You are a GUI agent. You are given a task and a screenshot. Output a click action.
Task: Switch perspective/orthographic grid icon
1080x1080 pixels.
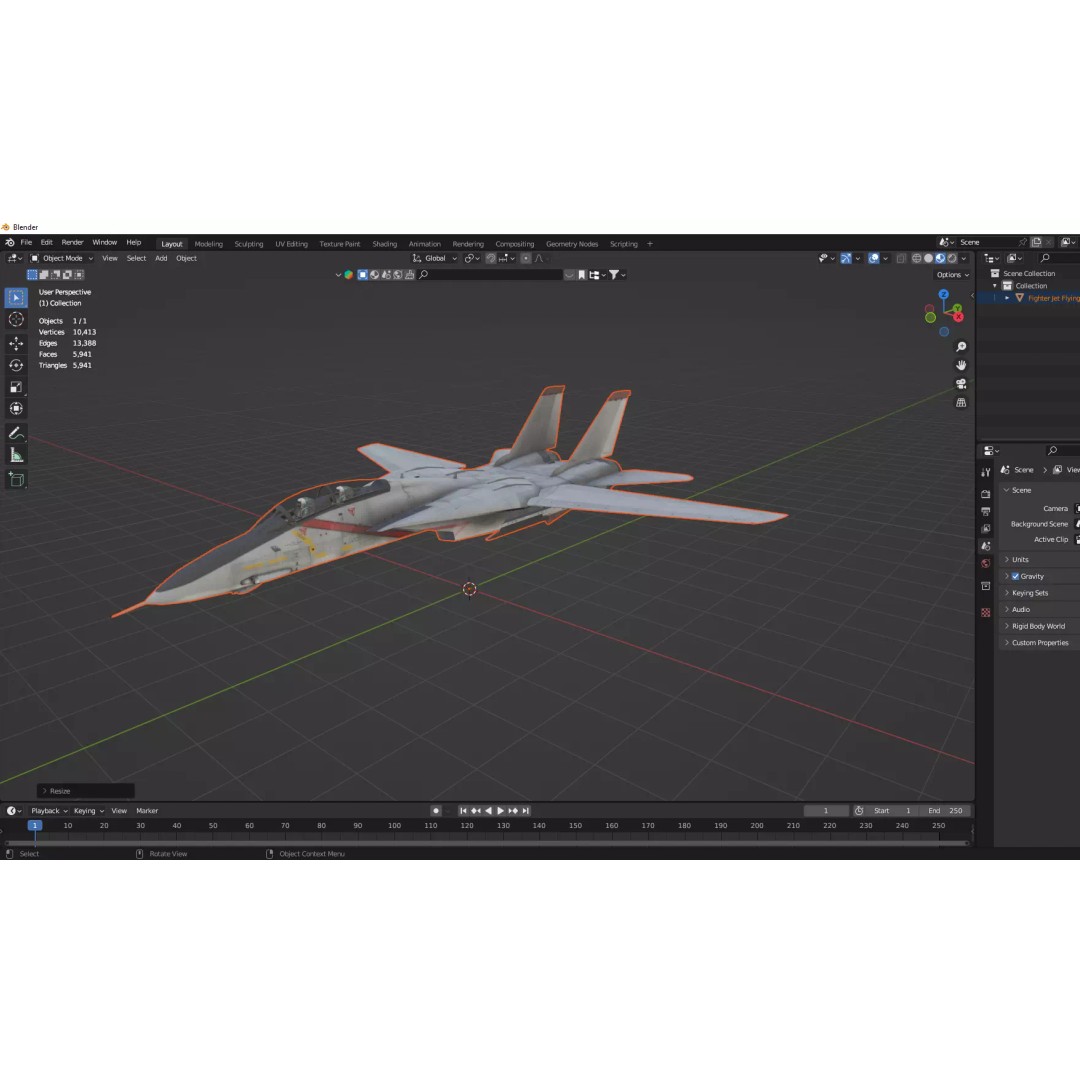pos(961,402)
